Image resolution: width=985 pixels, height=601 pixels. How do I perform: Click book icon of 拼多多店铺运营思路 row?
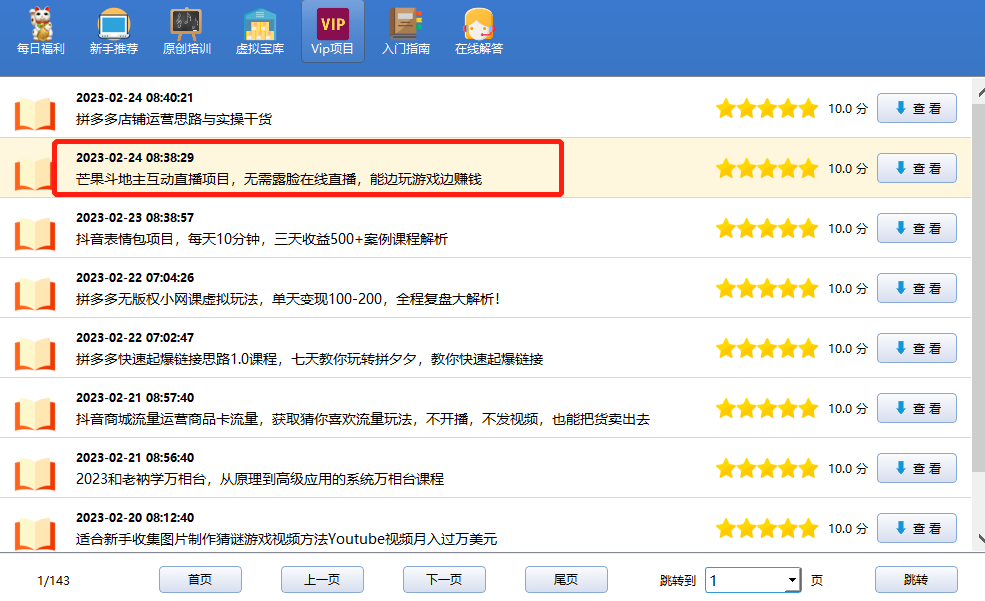[35, 114]
